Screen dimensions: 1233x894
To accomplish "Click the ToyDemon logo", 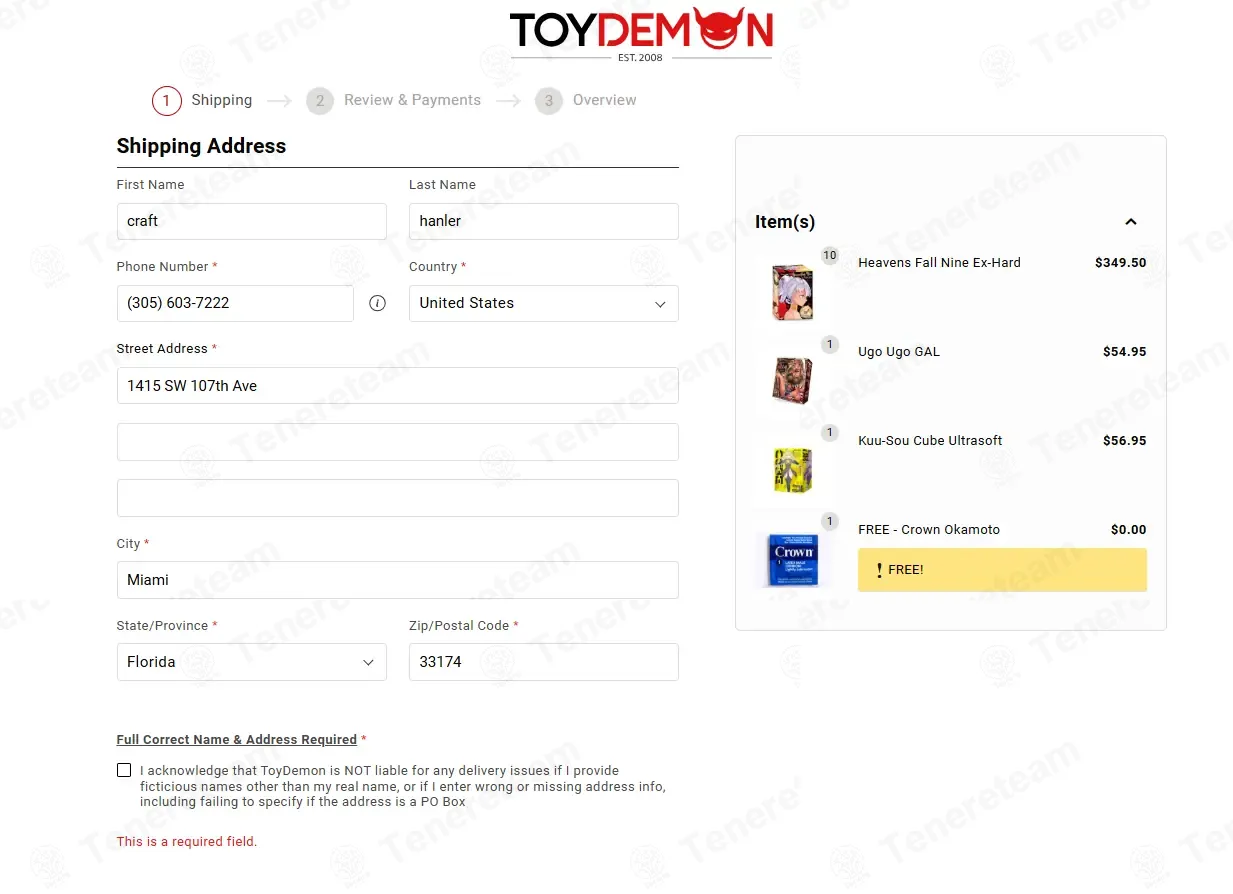I will (x=641, y=33).
